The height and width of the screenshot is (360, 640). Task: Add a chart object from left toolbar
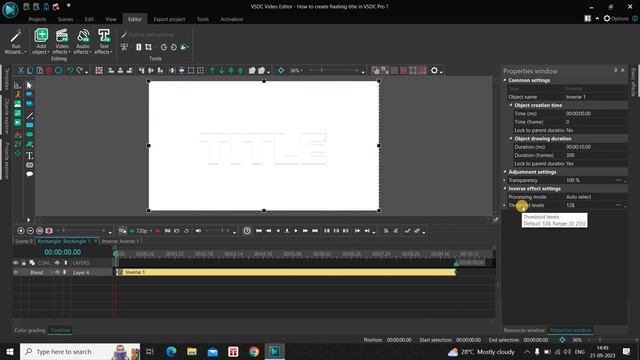pyautogui.click(x=18, y=85)
